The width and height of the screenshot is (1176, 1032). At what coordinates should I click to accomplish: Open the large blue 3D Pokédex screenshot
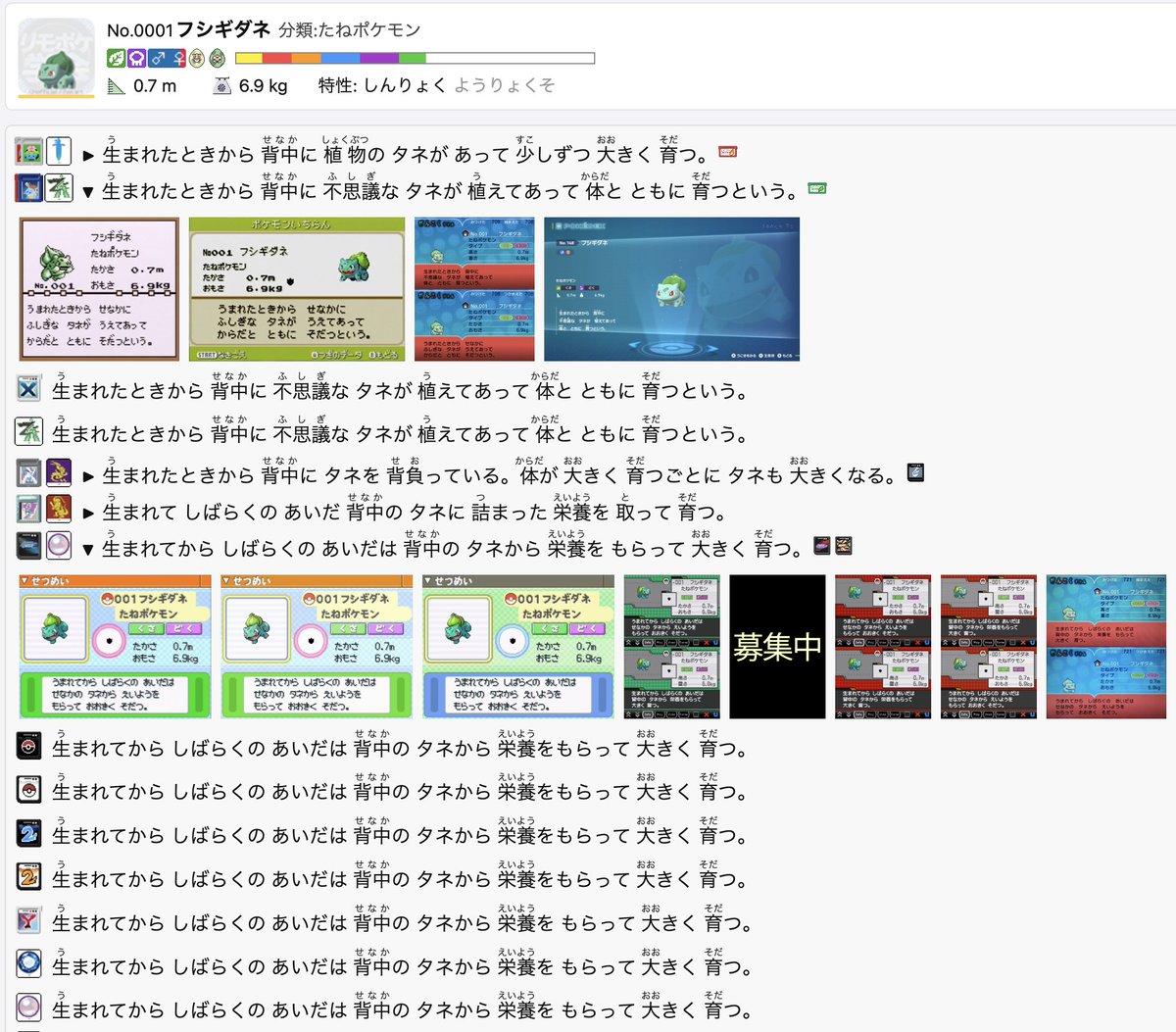click(x=671, y=289)
